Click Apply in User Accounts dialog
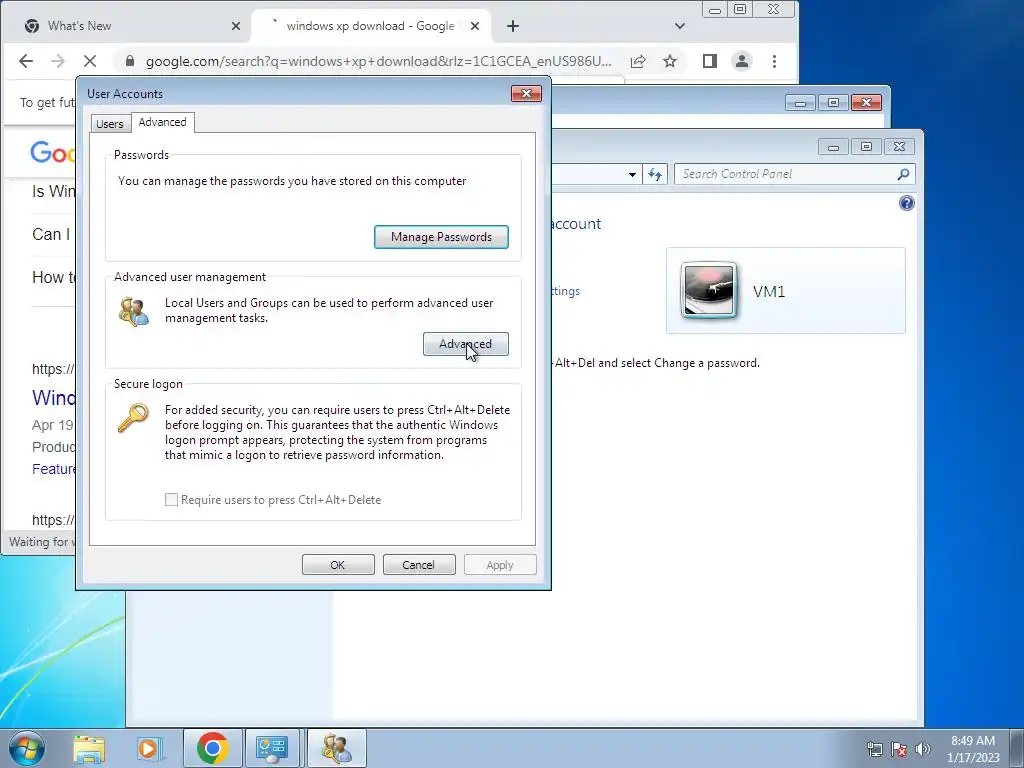 [500, 565]
